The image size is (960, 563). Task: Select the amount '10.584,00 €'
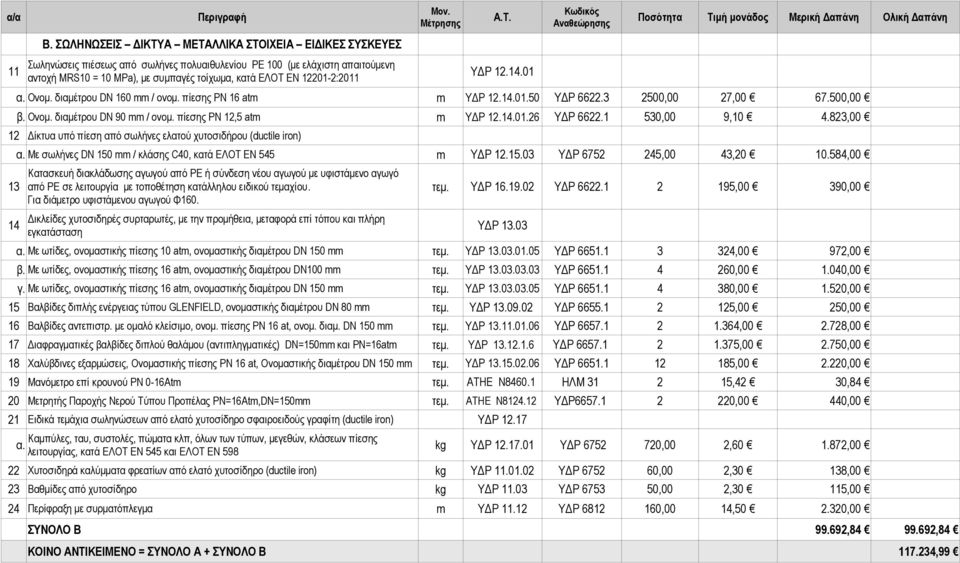[842, 154]
